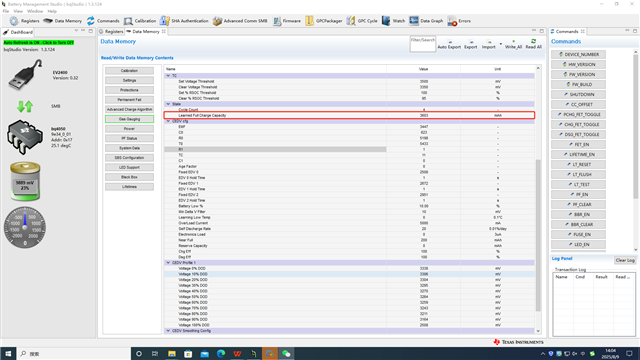Screen dimensions: 640x360
Task: Select the Dashboard tab
Action: click(x=18, y=32)
